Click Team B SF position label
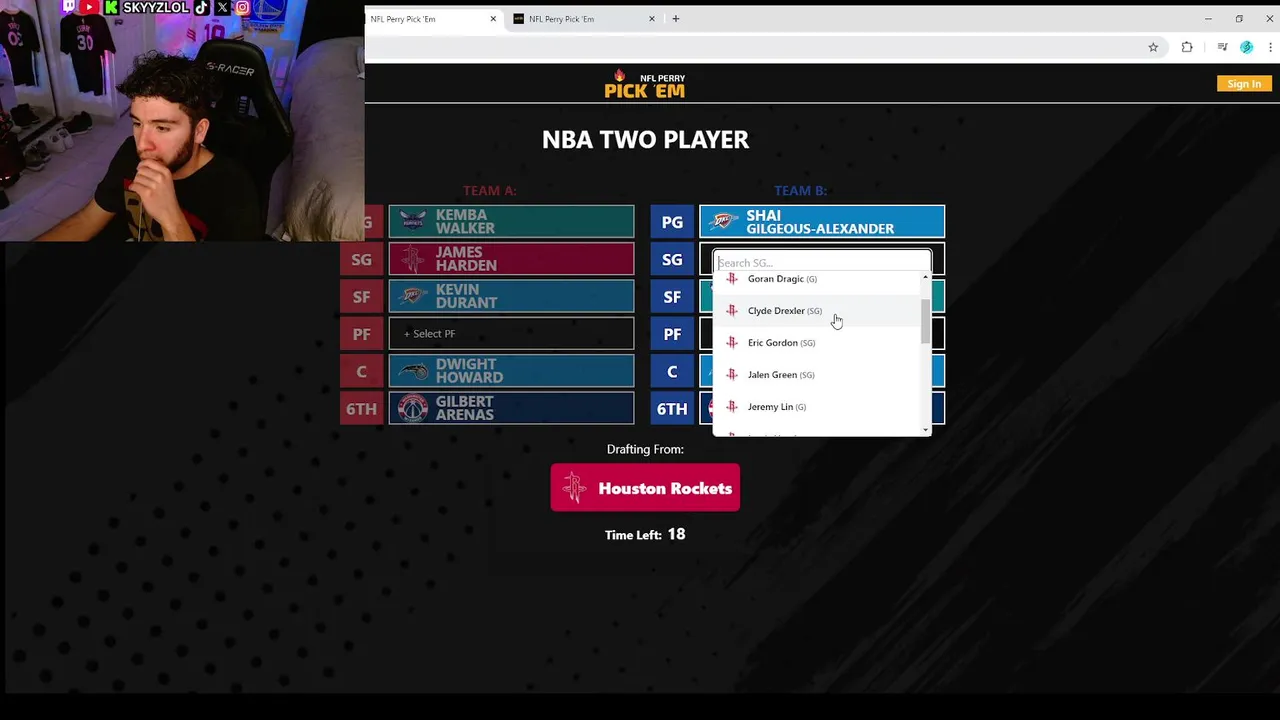 click(x=672, y=296)
